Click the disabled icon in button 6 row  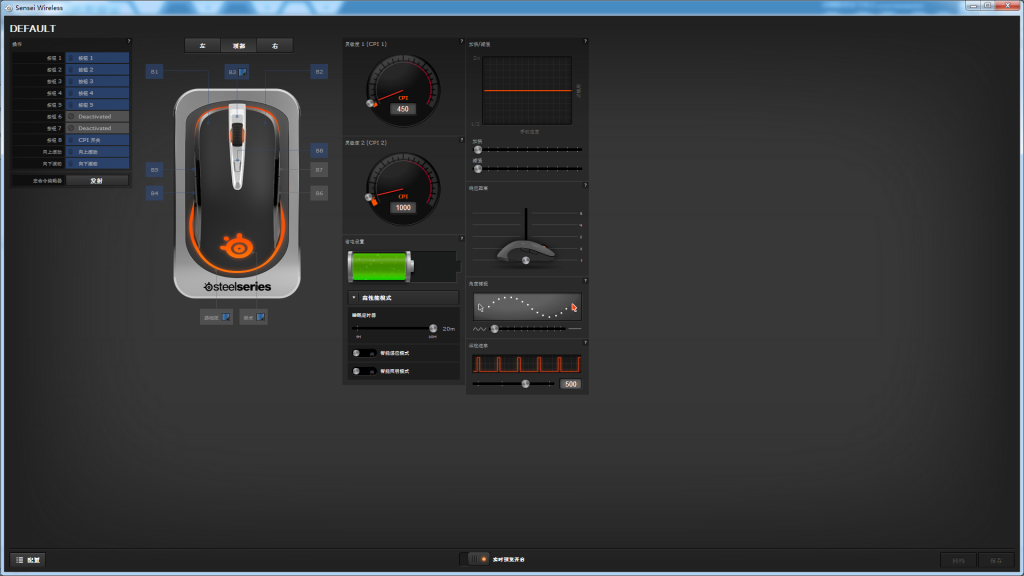(x=71, y=116)
